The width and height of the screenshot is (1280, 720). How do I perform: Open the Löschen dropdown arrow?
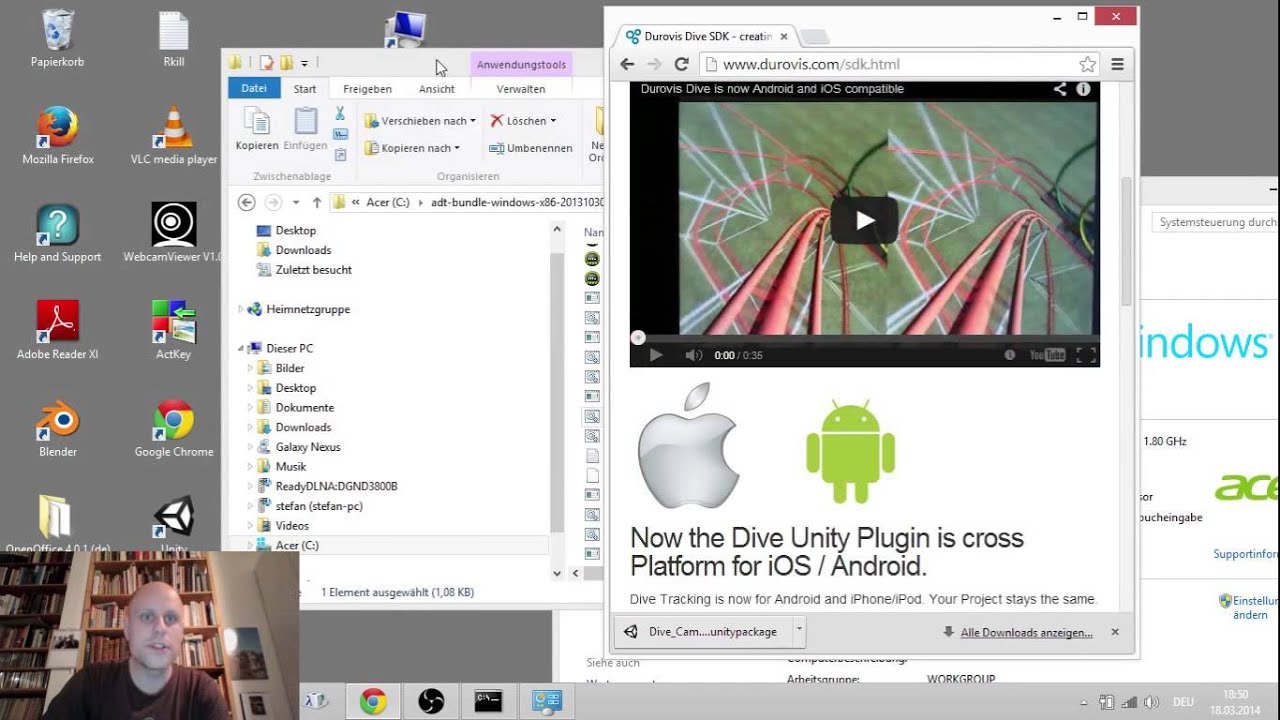(x=553, y=121)
